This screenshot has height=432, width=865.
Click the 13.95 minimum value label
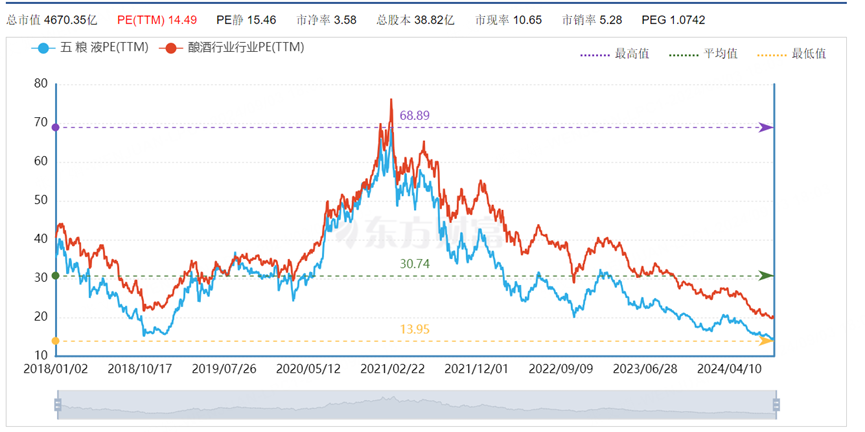coord(415,330)
